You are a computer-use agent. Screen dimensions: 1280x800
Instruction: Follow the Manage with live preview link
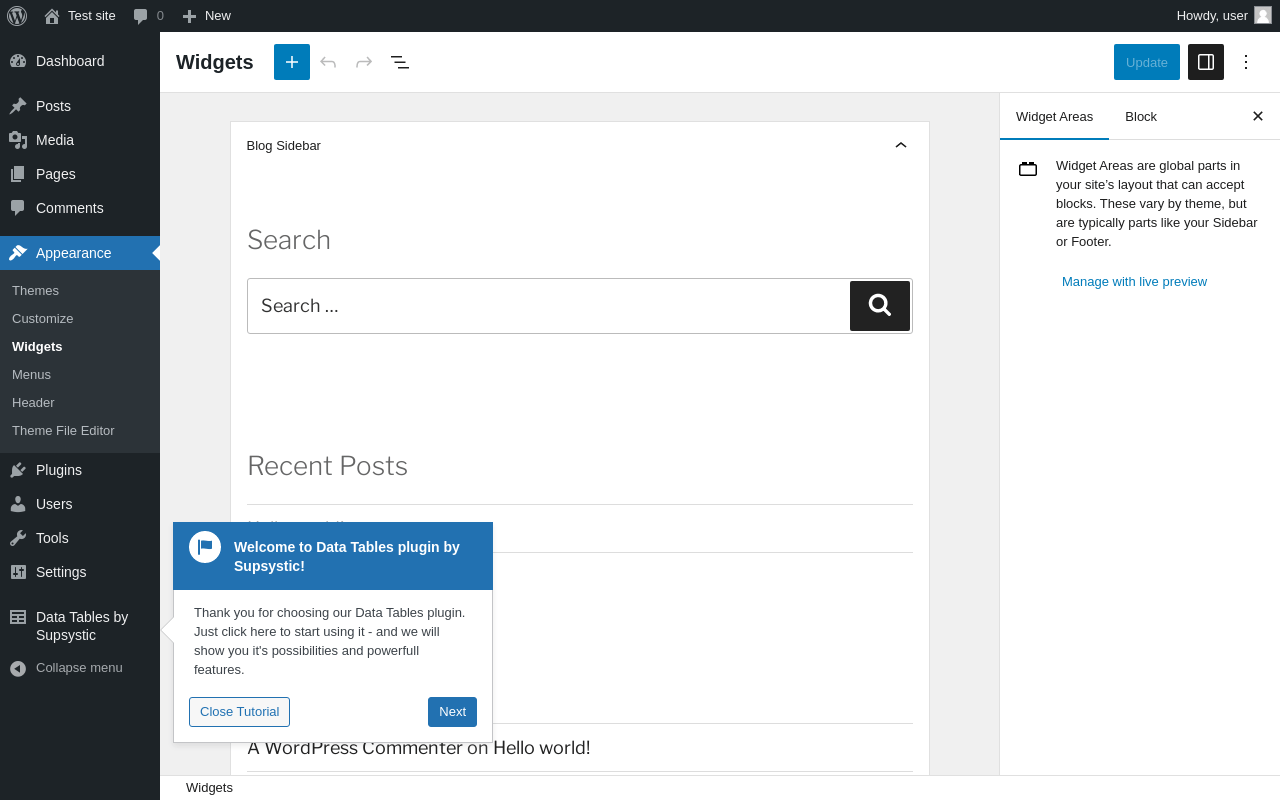[1134, 282]
